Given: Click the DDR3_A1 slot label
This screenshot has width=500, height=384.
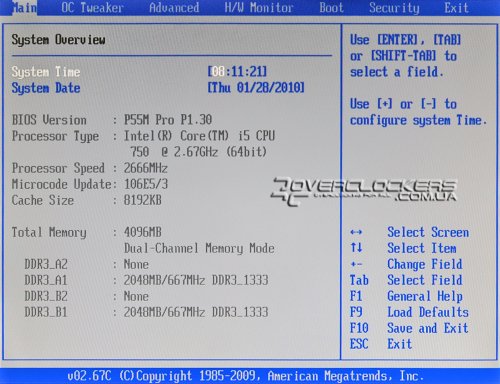Looking at the screenshot, I should (x=46, y=280).
